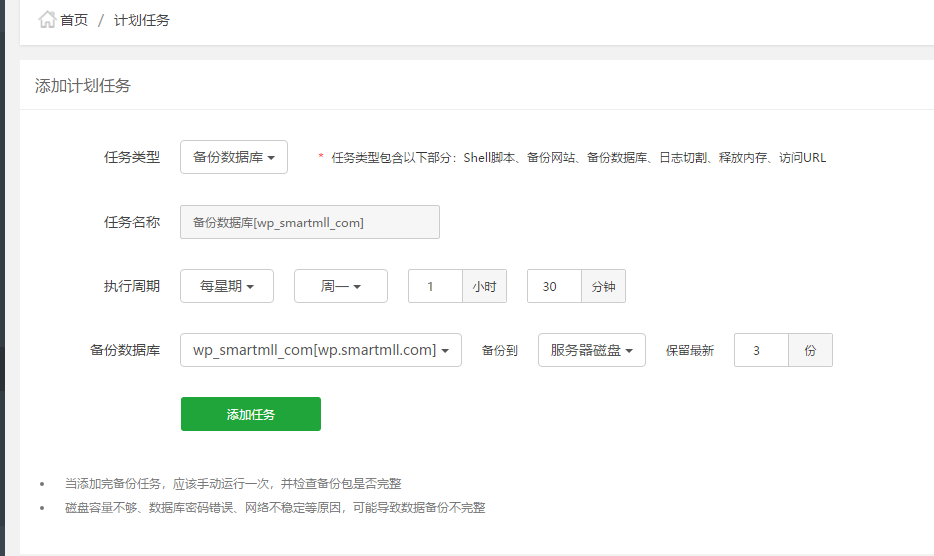934x556 pixels.
Task: Click the 保留最新 count input showing 3
Action: point(761,350)
